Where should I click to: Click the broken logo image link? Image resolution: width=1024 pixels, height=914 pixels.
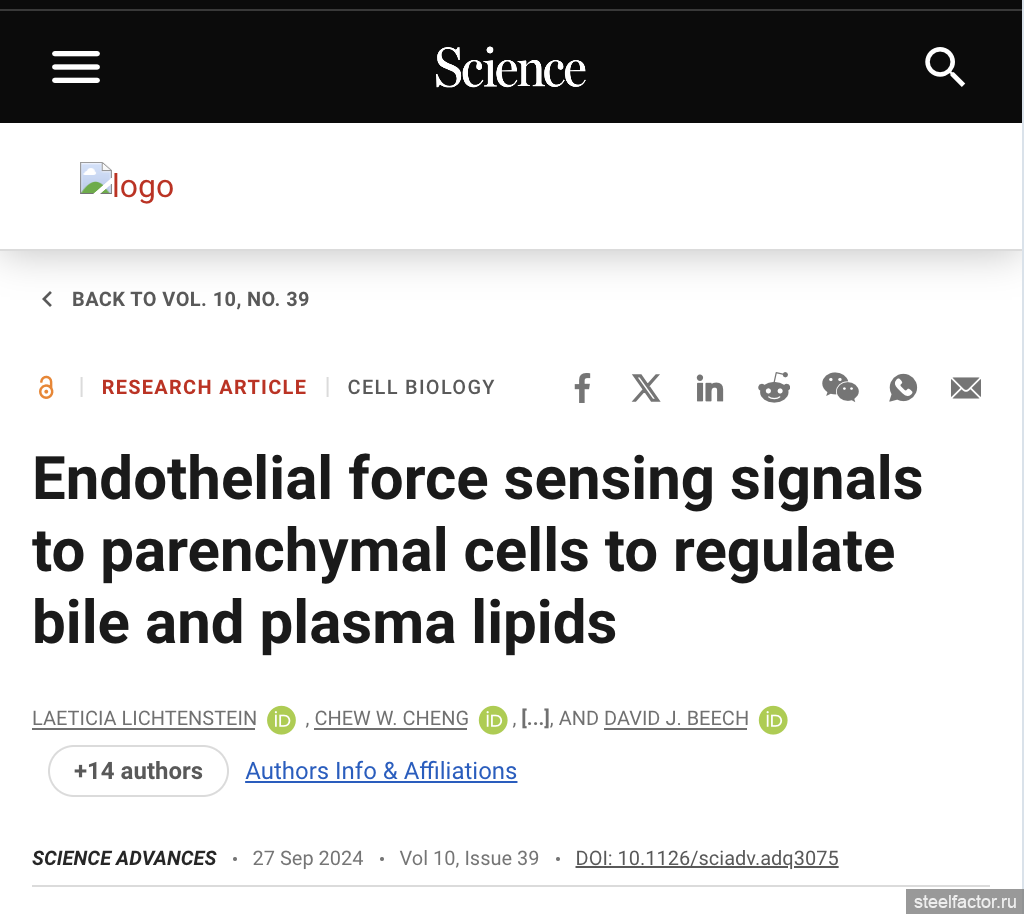pos(127,182)
